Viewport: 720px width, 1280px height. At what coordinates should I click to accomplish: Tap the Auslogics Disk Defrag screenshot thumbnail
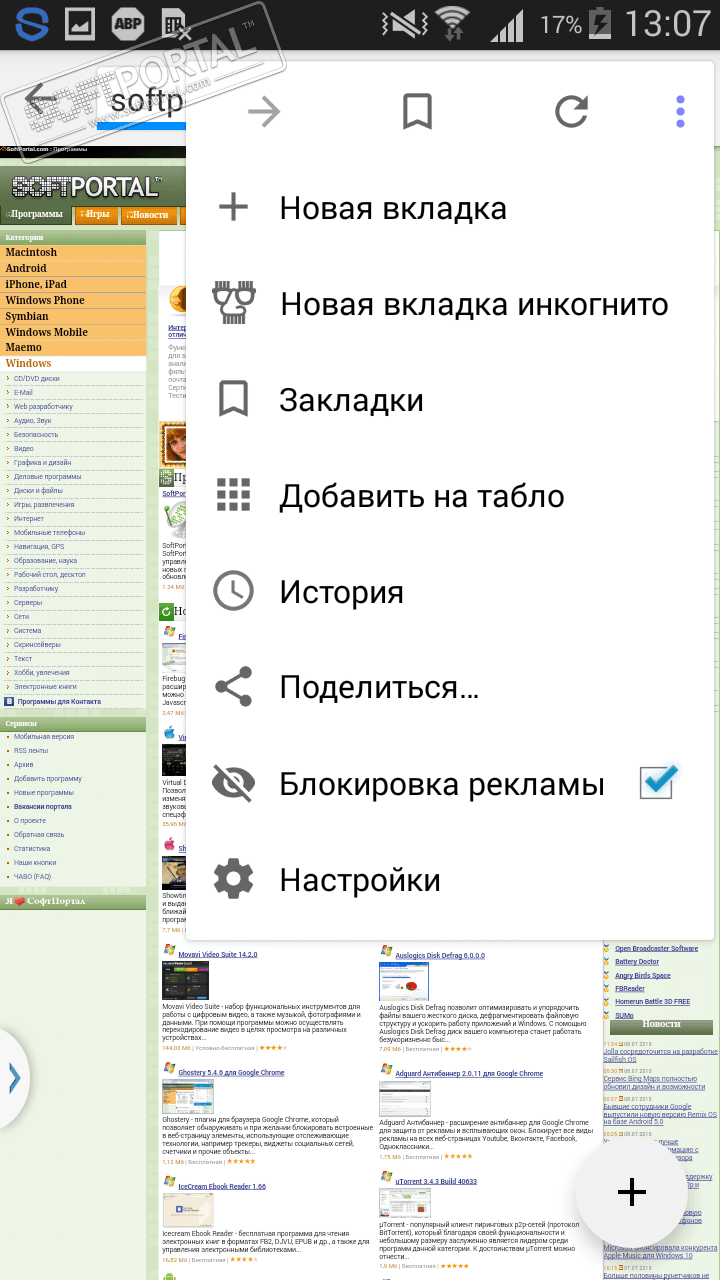(x=404, y=982)
